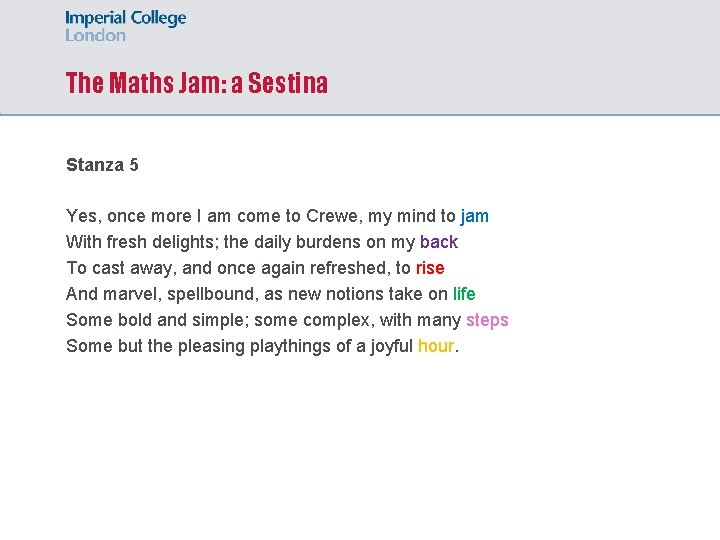Click the green word 'life'
This screenshot has width=720, height=540.
(x=464, y=294)
